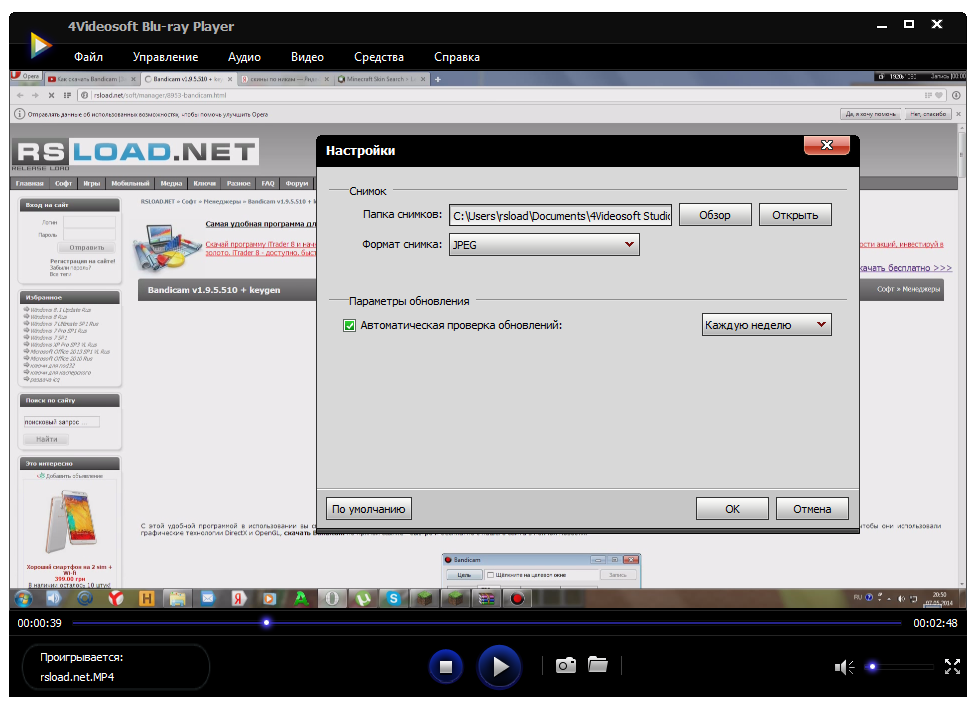Click the red record icon in the video taskbar
Image resolution: width=978 pixels, height=714 pixels.
pyautogui.click(x=517, y=599)
